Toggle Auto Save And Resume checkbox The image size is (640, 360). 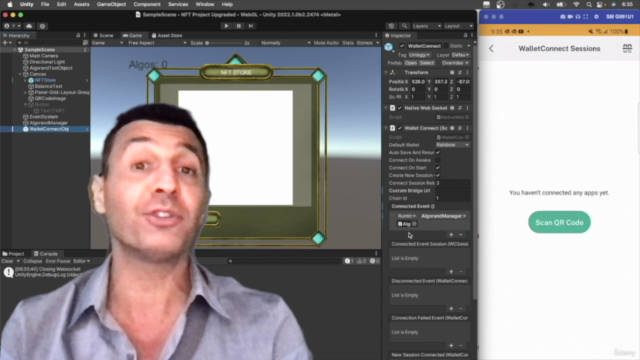(438, 153)
